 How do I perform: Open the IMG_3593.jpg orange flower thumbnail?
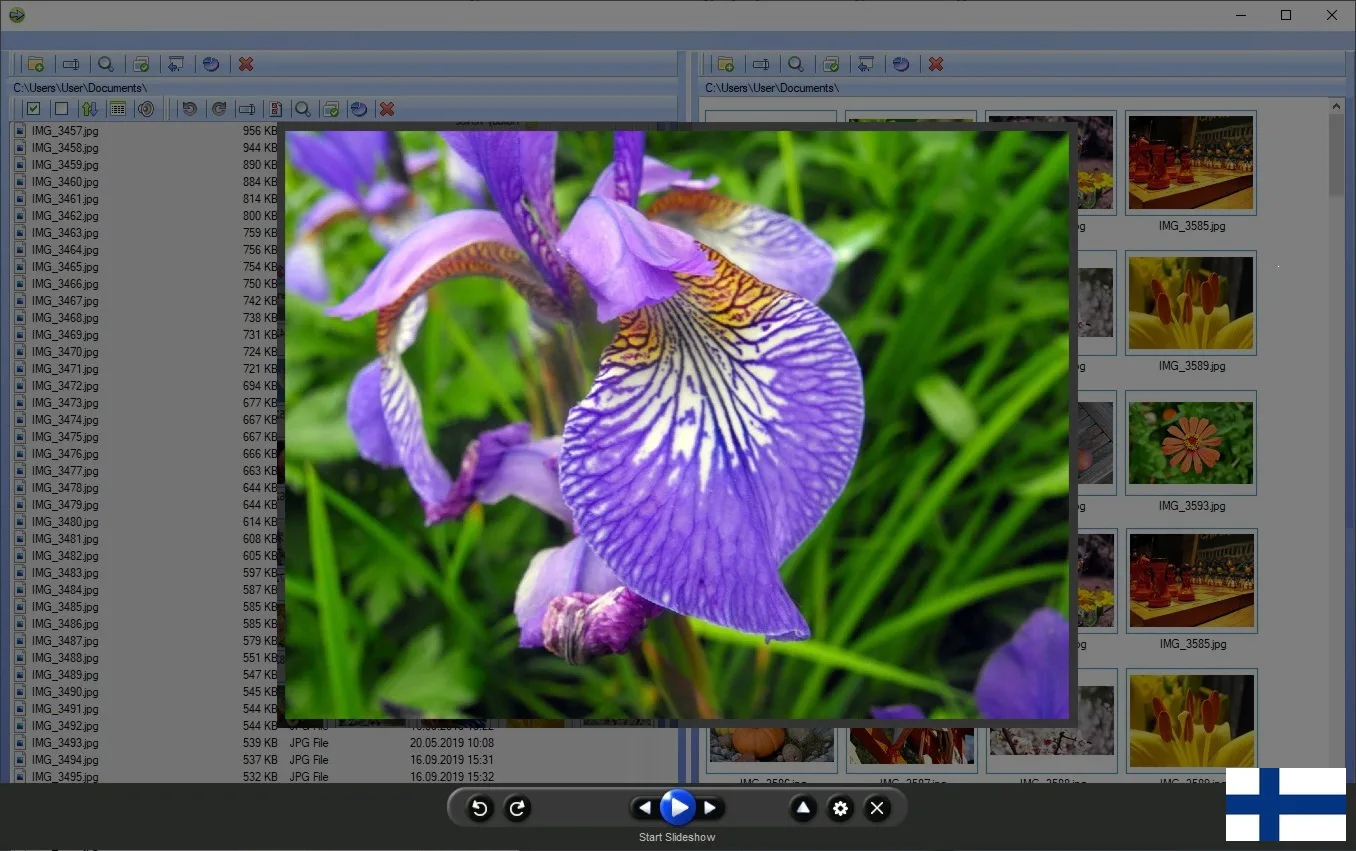click(1191, 443)
